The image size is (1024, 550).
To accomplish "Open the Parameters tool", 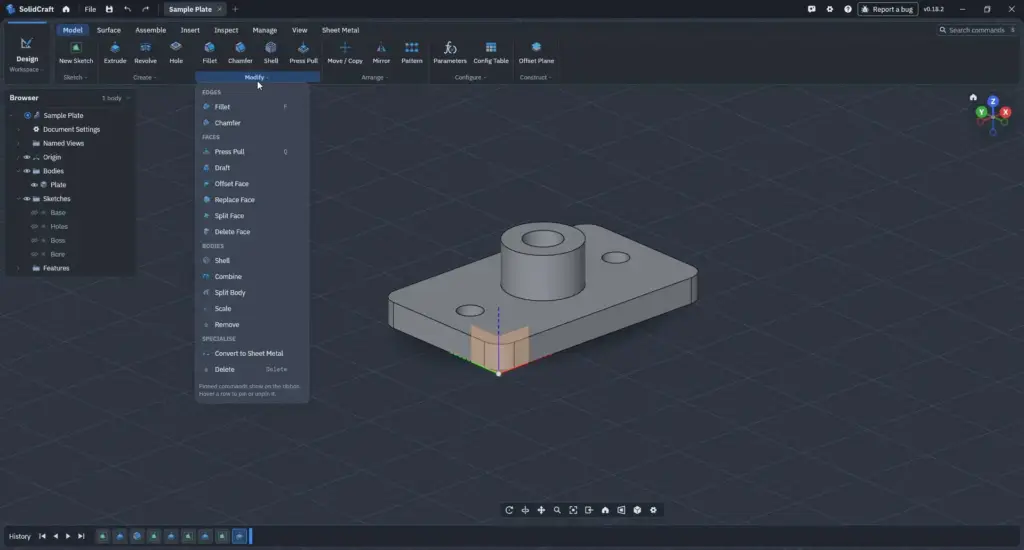I will [x=450, y=52].
